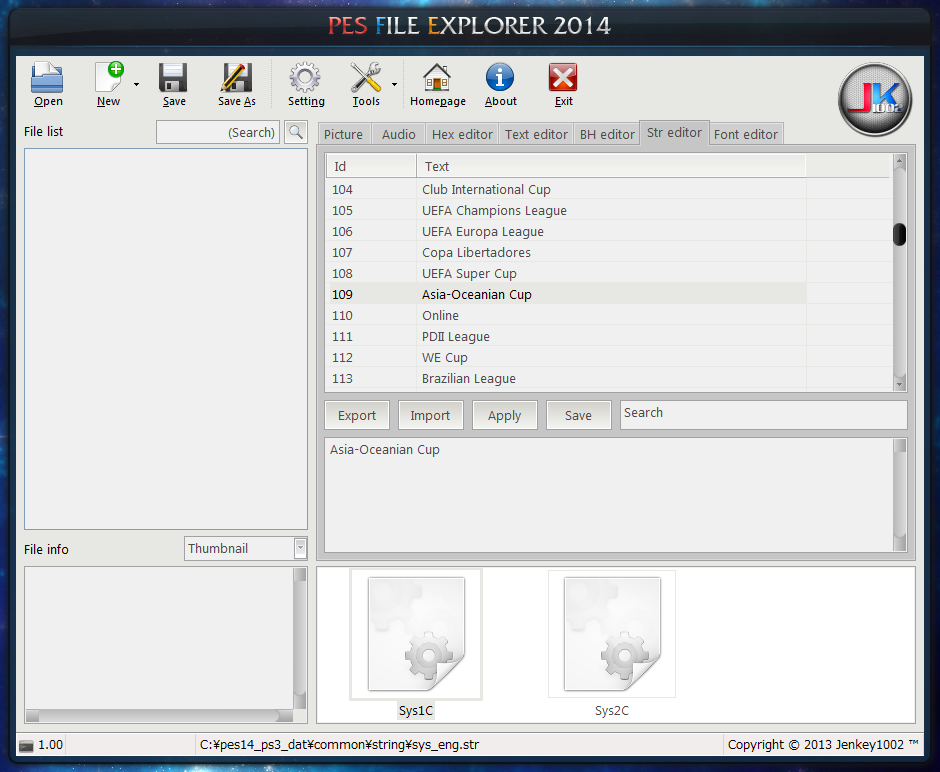The height and width of the screenshot is (772, 940).
Task: Select row Brazilian League
Action: click(566, 378)
